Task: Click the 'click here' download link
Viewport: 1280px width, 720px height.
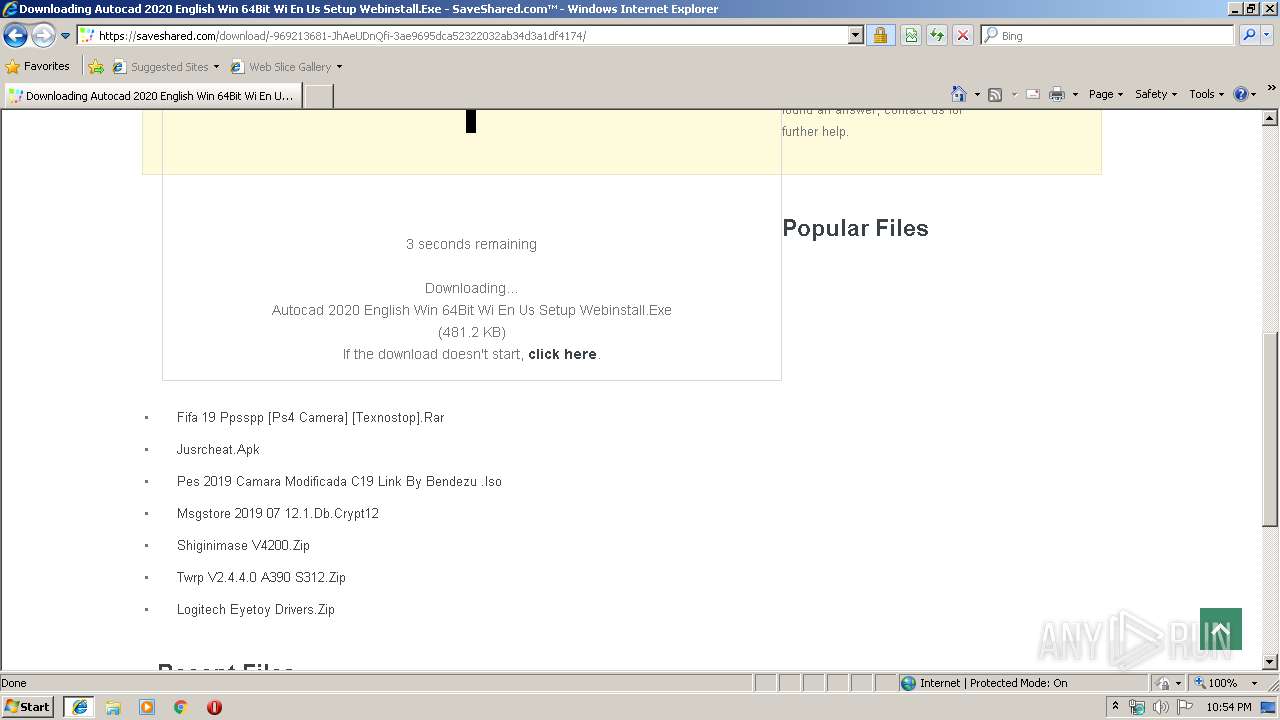Action: pyautogui.click(x=562, y=354)
